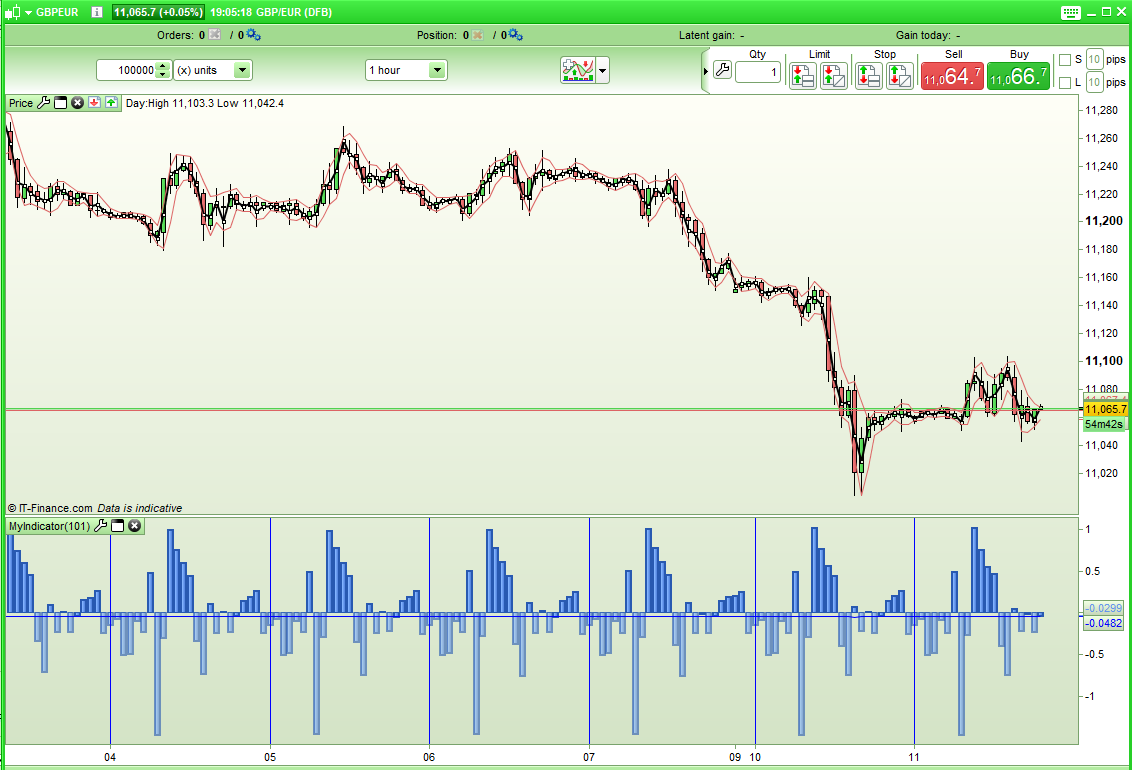Click the Qty input field
This screenshot has height=770, width=1132.
point(756,73)
